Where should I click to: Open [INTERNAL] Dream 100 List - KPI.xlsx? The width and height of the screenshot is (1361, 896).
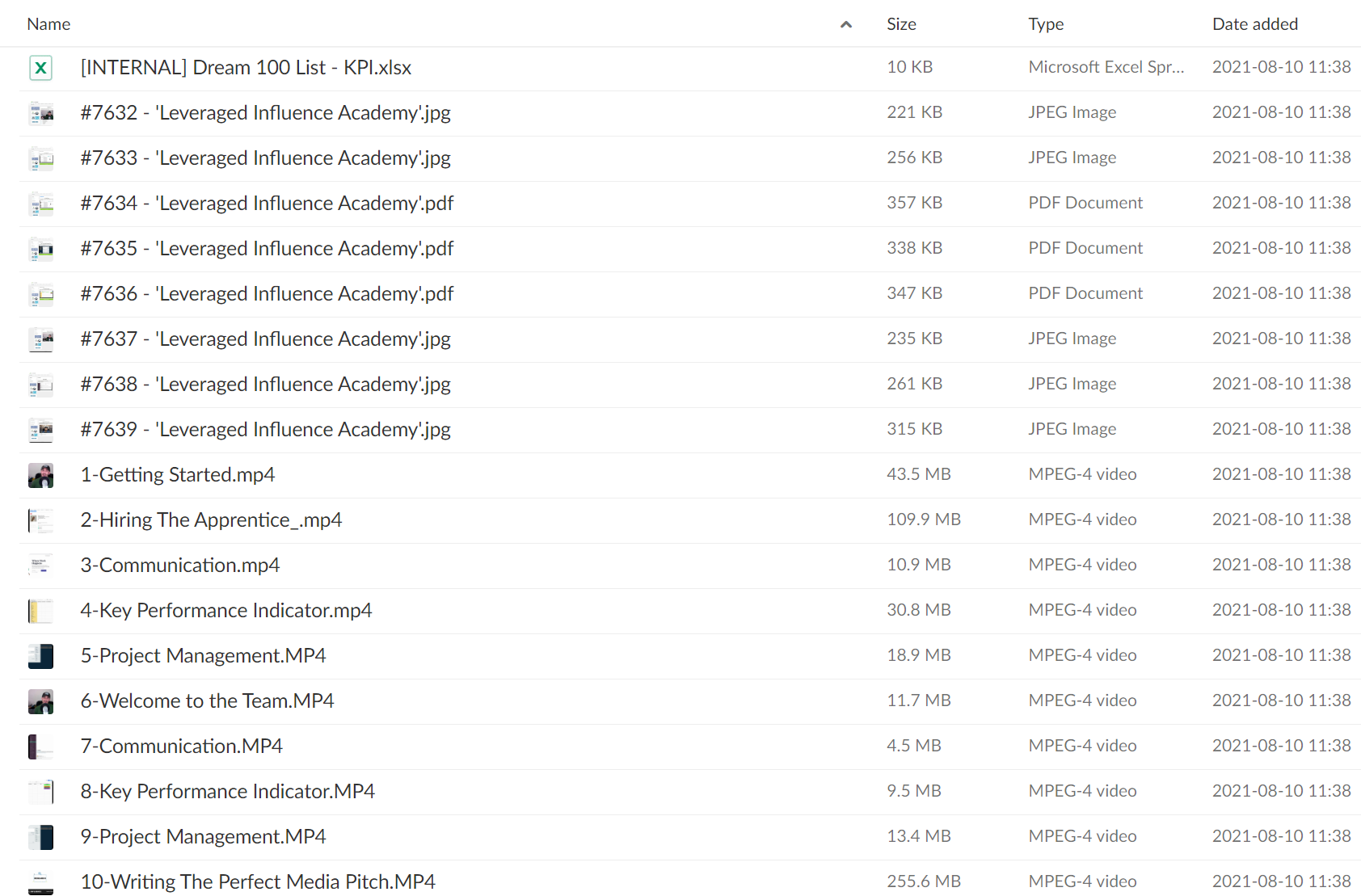[246, 68]
